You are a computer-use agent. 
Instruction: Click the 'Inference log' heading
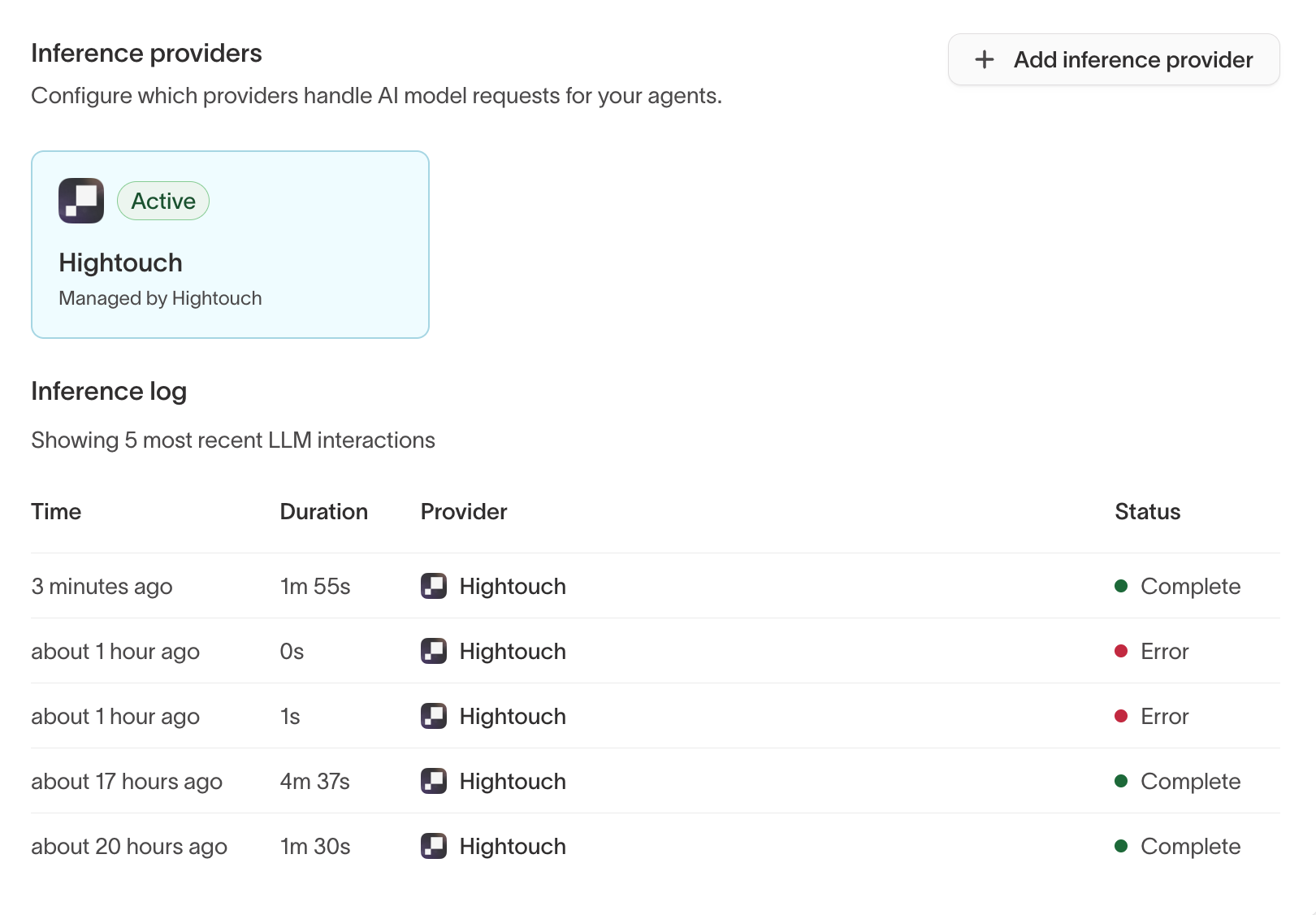[109, 391]
